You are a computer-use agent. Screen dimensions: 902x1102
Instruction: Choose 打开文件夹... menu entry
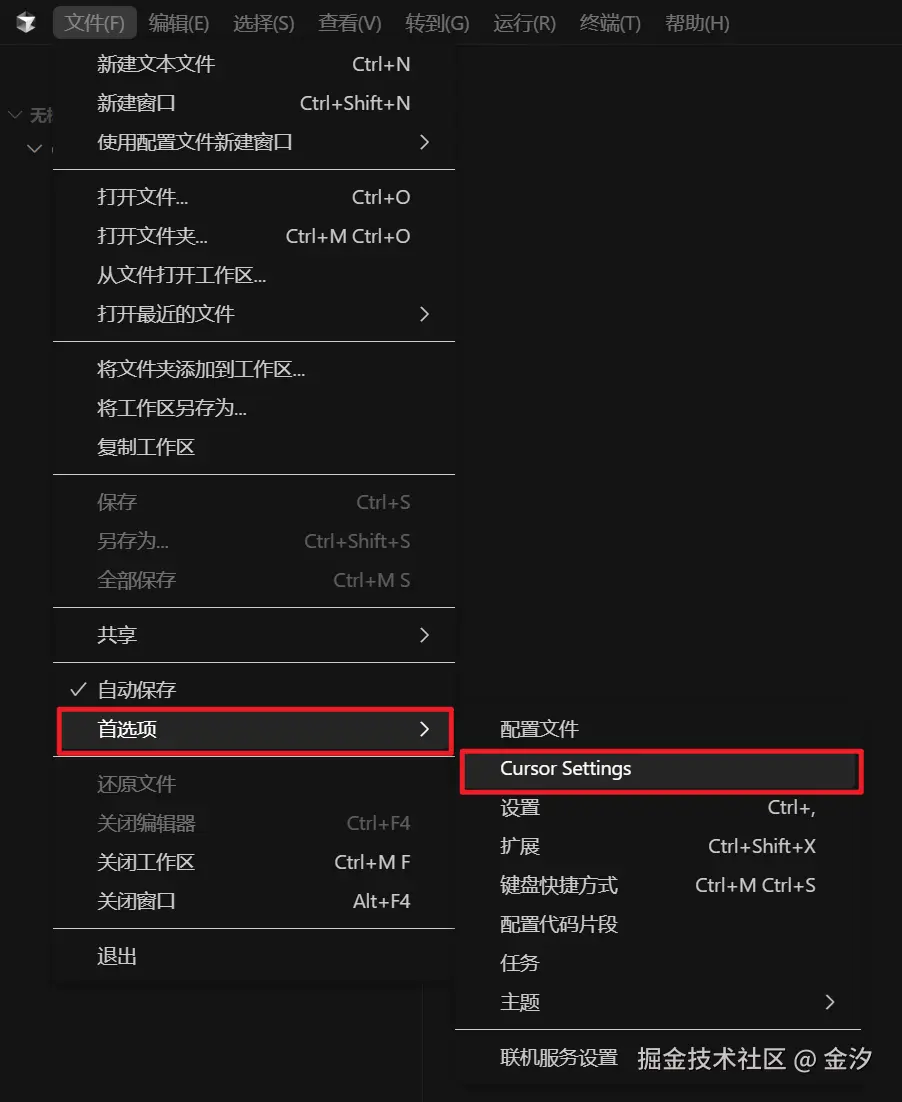point(153,236)
